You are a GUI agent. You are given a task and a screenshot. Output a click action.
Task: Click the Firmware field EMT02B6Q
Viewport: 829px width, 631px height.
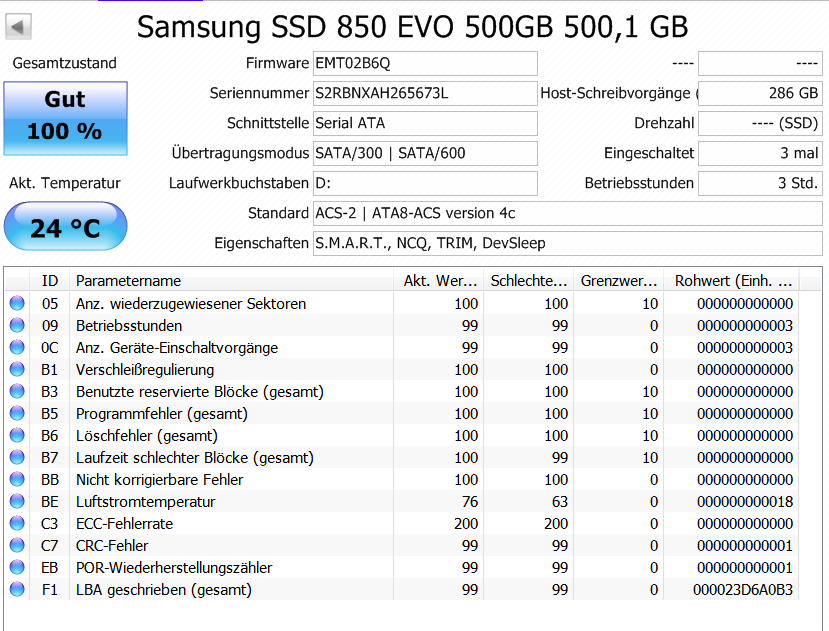coord(425,63)
